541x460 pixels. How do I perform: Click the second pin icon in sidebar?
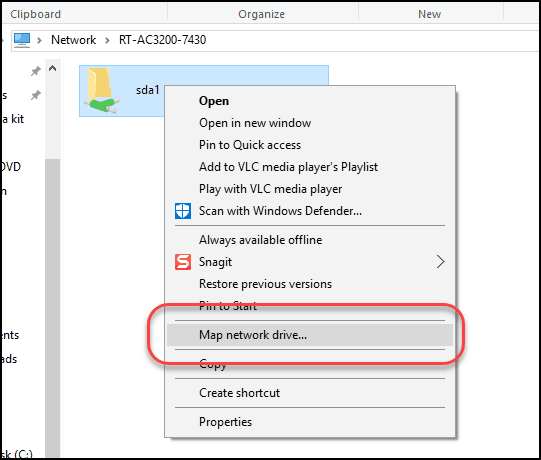pyautogui.click(x=36, y=95)
